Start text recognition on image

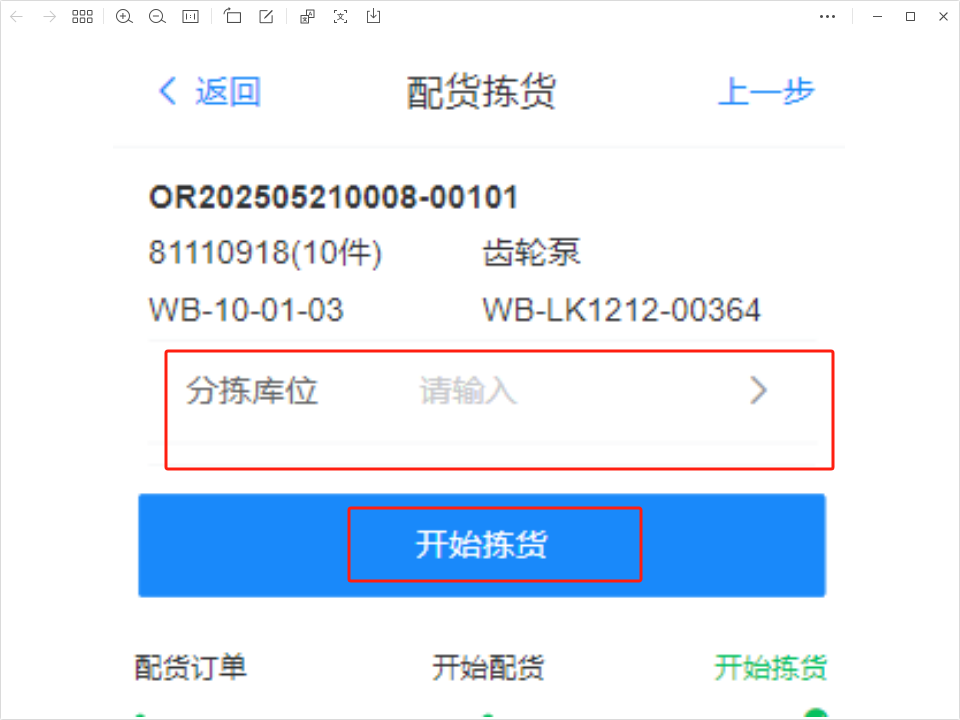pyautogui.click(x=340, y=17)
